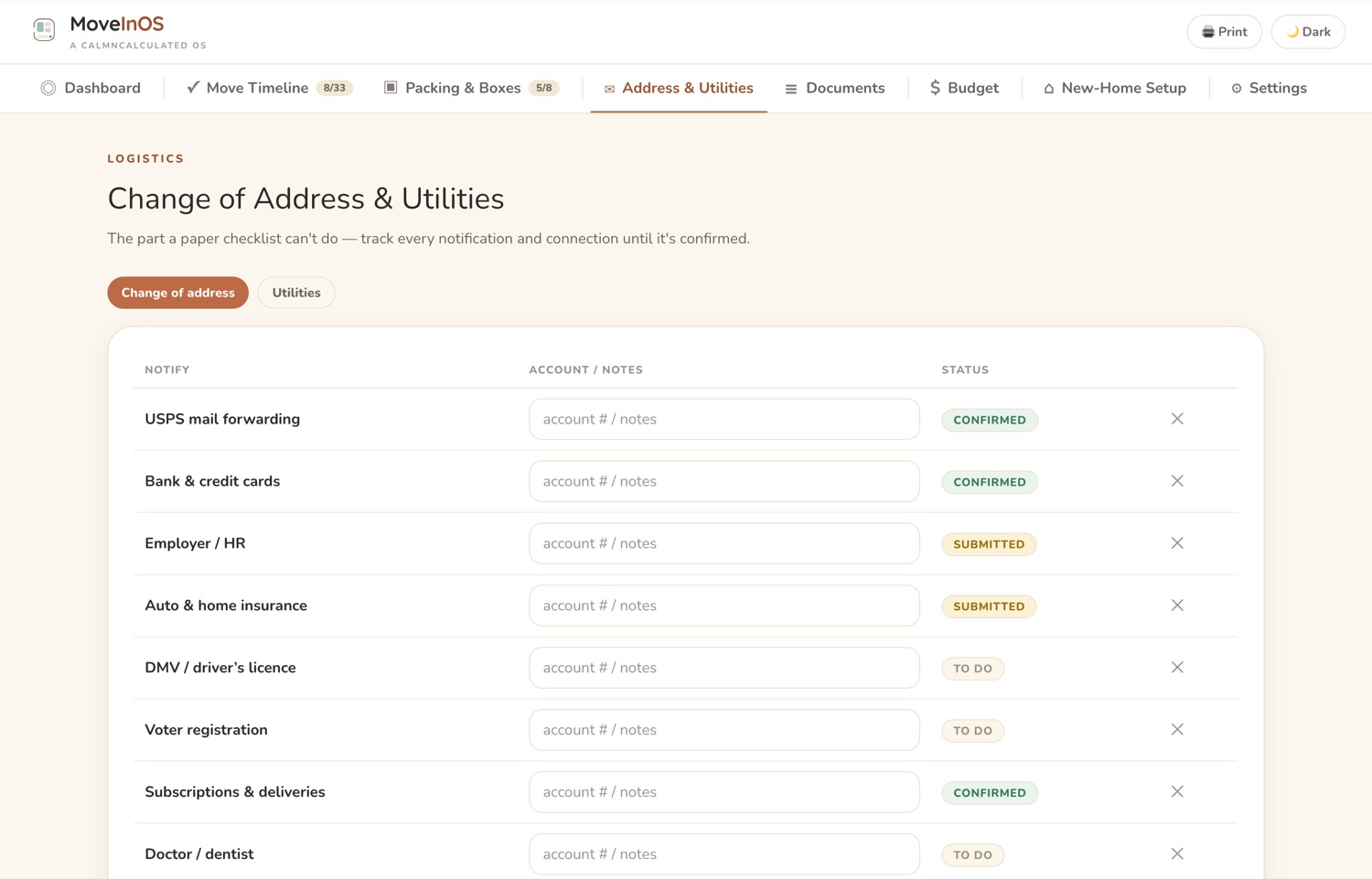Delete the Voter registration row
This screenshot has height=879, width=1372.
1177,730
